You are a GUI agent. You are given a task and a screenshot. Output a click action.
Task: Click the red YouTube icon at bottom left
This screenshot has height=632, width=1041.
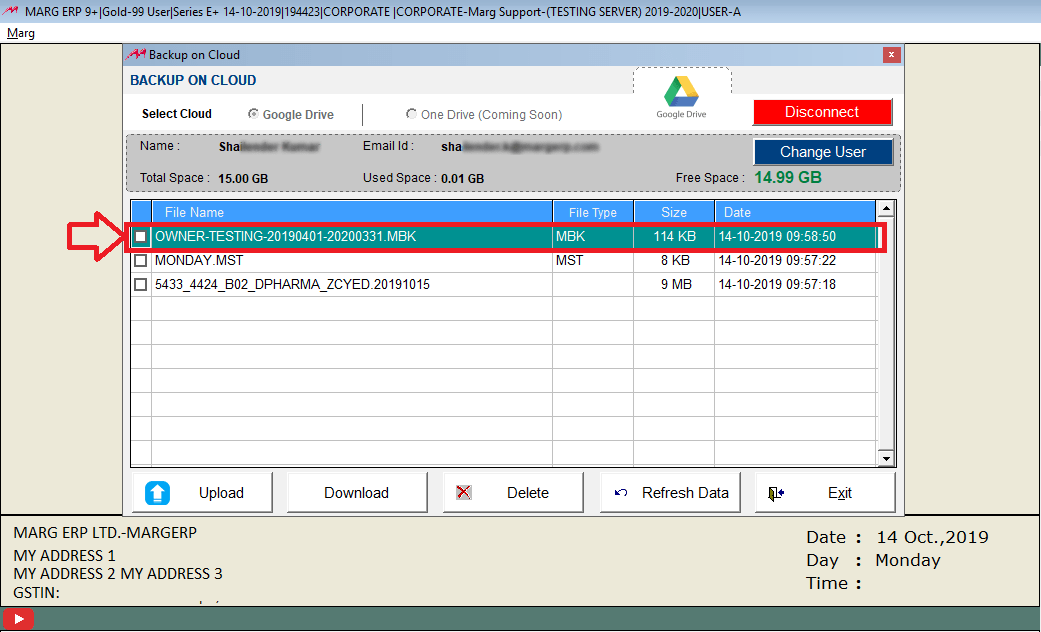(18, 619)
